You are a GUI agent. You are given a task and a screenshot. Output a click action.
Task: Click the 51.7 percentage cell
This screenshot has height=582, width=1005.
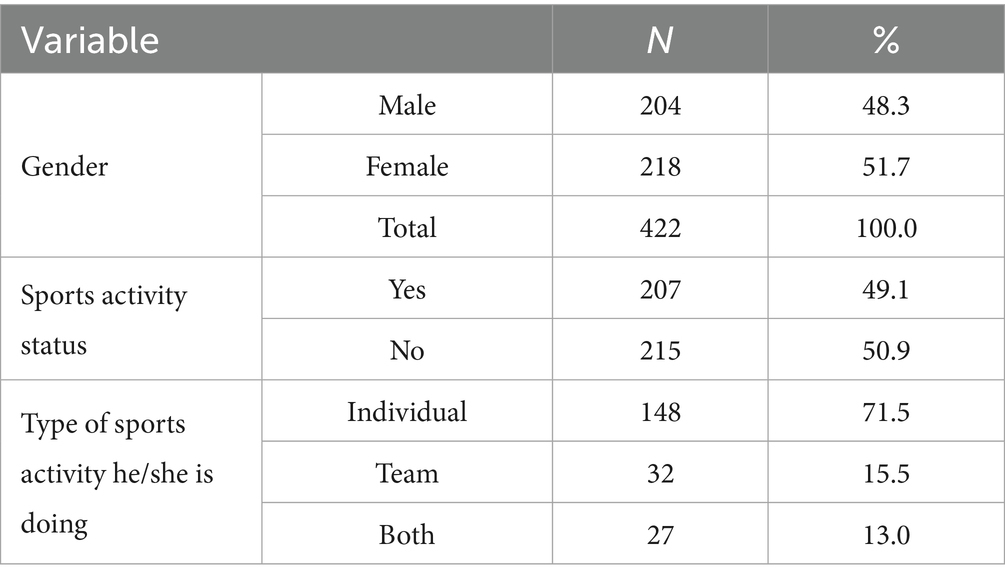886,167
